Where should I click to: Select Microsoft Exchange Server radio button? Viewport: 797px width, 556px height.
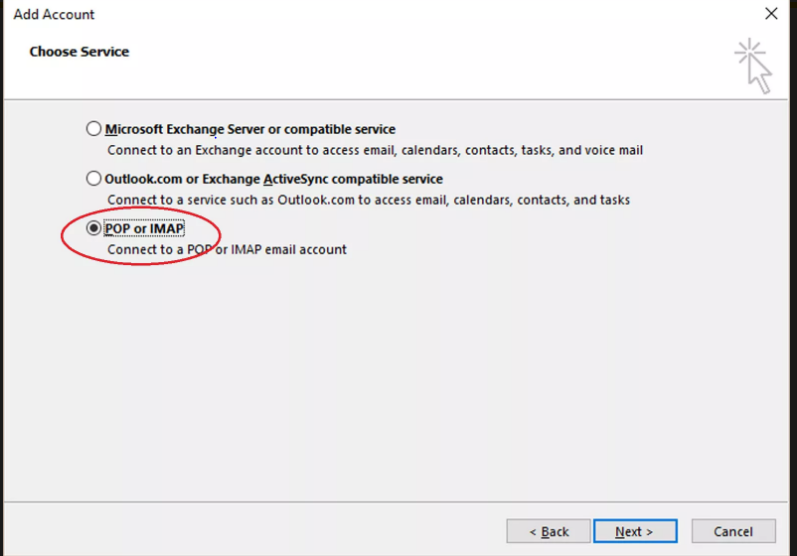tap(94, 129)
